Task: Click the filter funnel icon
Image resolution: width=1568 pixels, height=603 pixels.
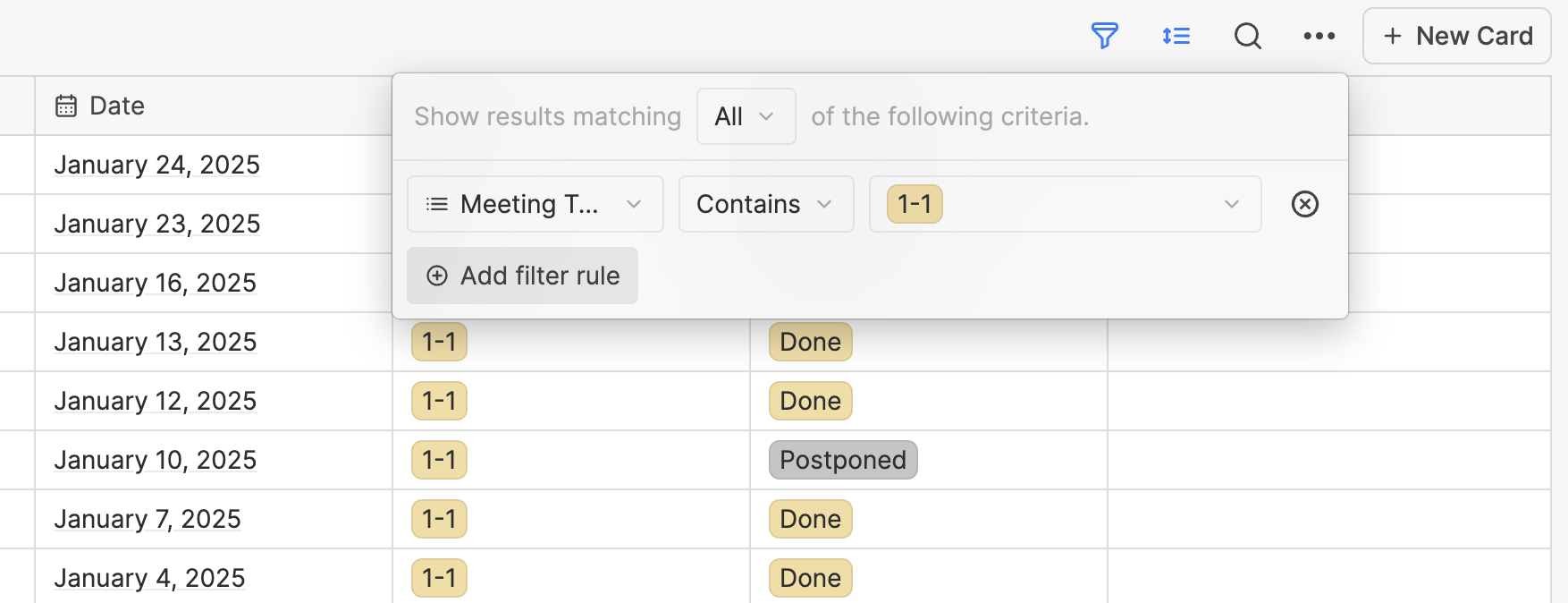Action: pyautogui.click(x=1105, y=36)
